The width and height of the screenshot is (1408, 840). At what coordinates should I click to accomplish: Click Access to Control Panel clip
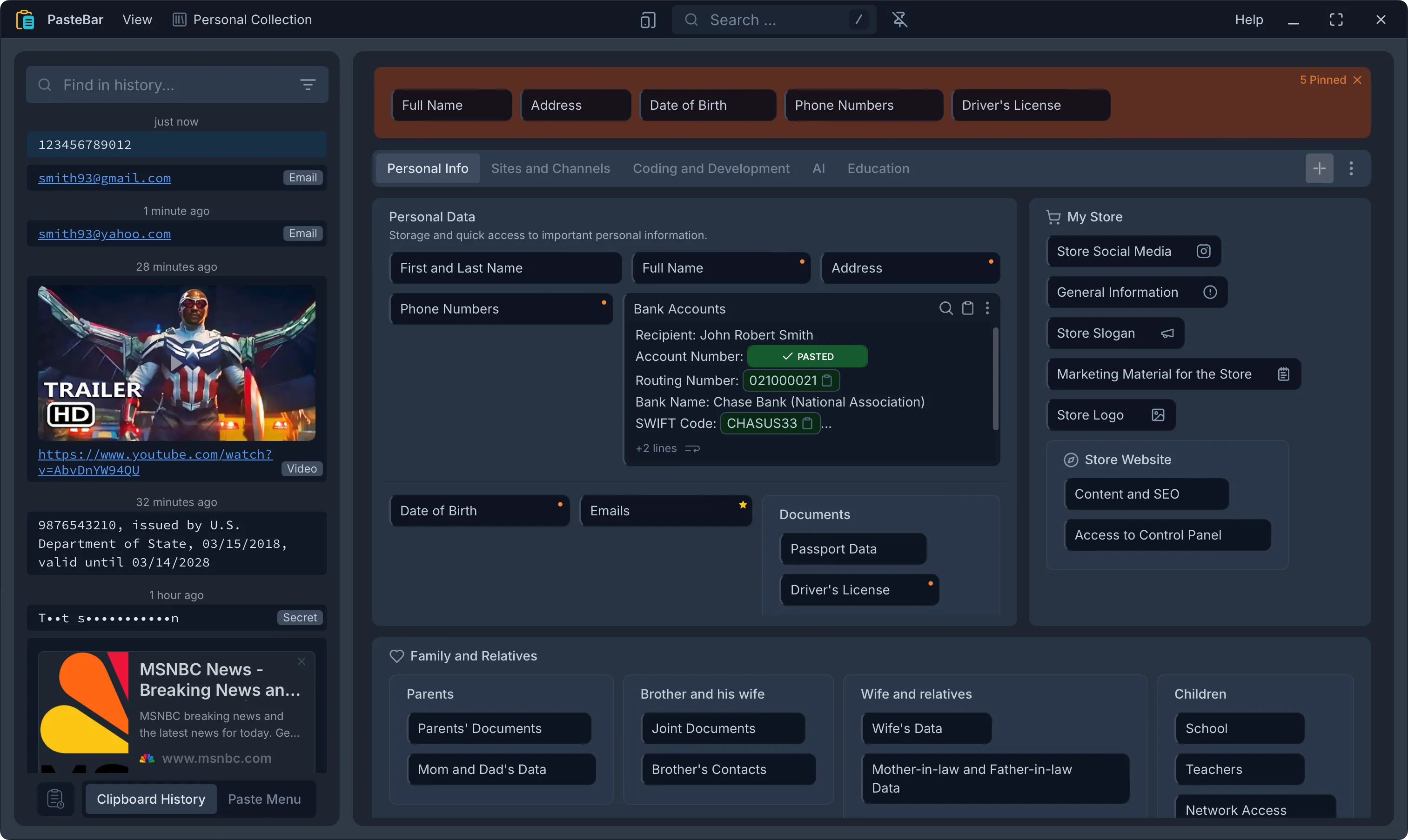click(1167, 535)
